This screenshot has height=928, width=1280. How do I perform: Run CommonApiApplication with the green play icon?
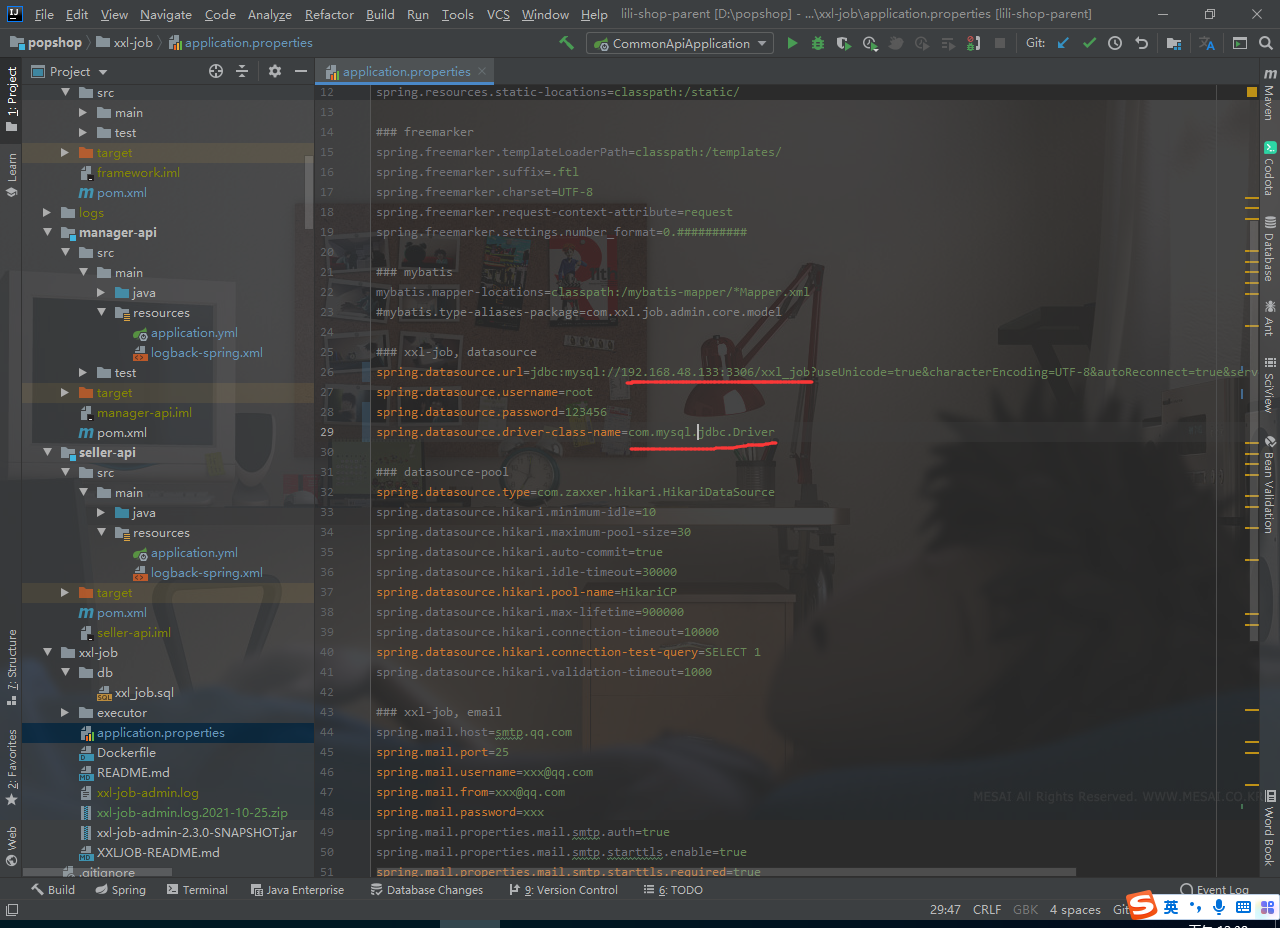tap(791, 44)
